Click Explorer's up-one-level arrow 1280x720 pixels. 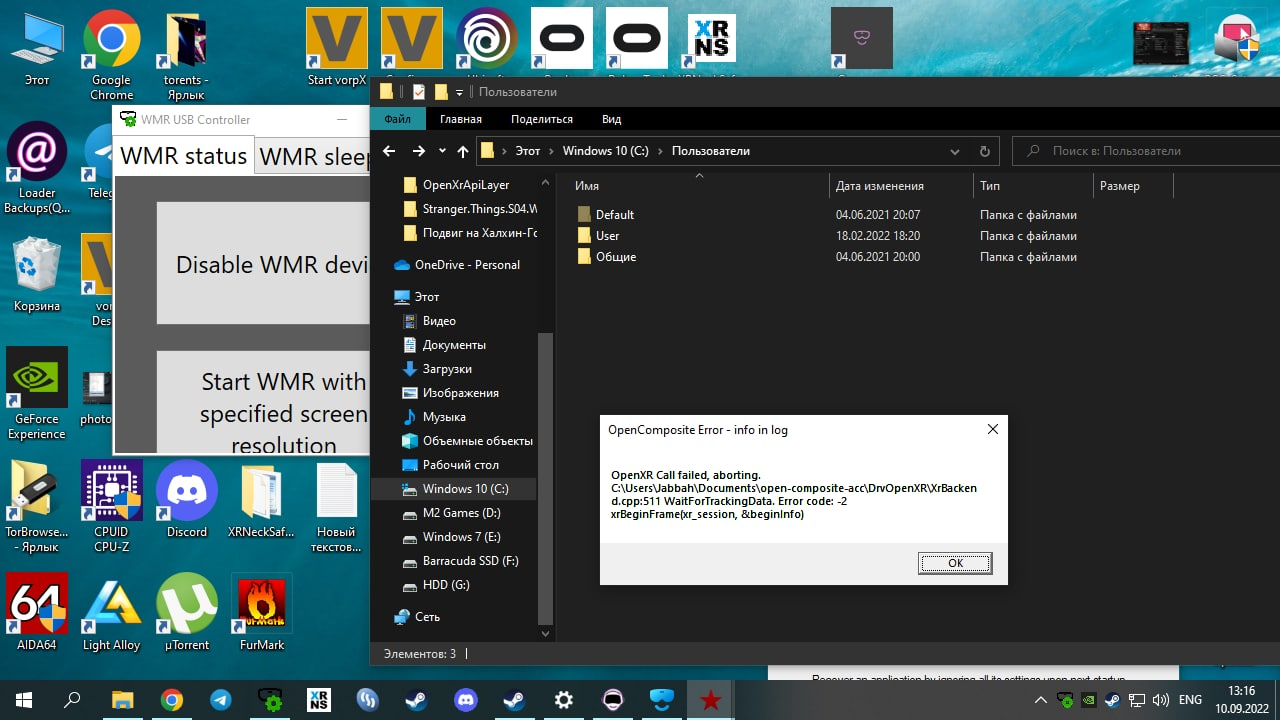pos(462,151)
